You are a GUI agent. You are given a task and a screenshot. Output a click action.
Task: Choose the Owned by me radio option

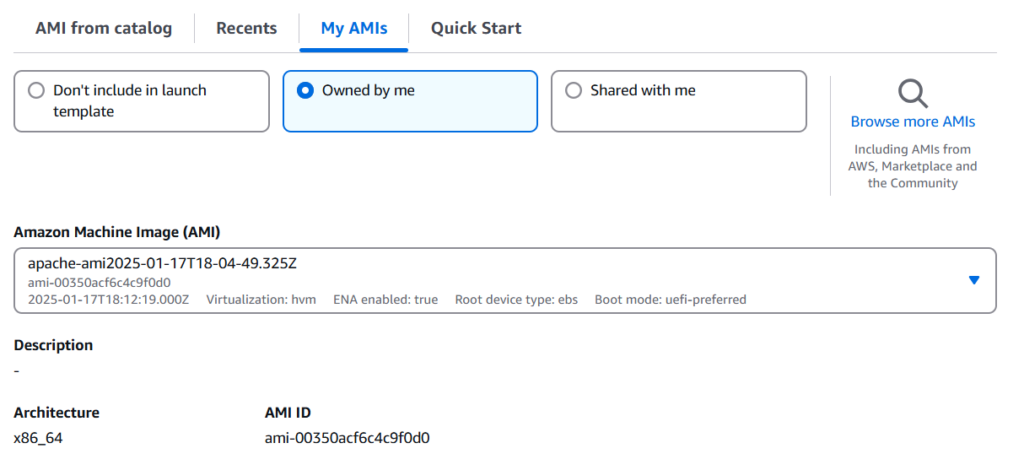(x=306, y=90)
